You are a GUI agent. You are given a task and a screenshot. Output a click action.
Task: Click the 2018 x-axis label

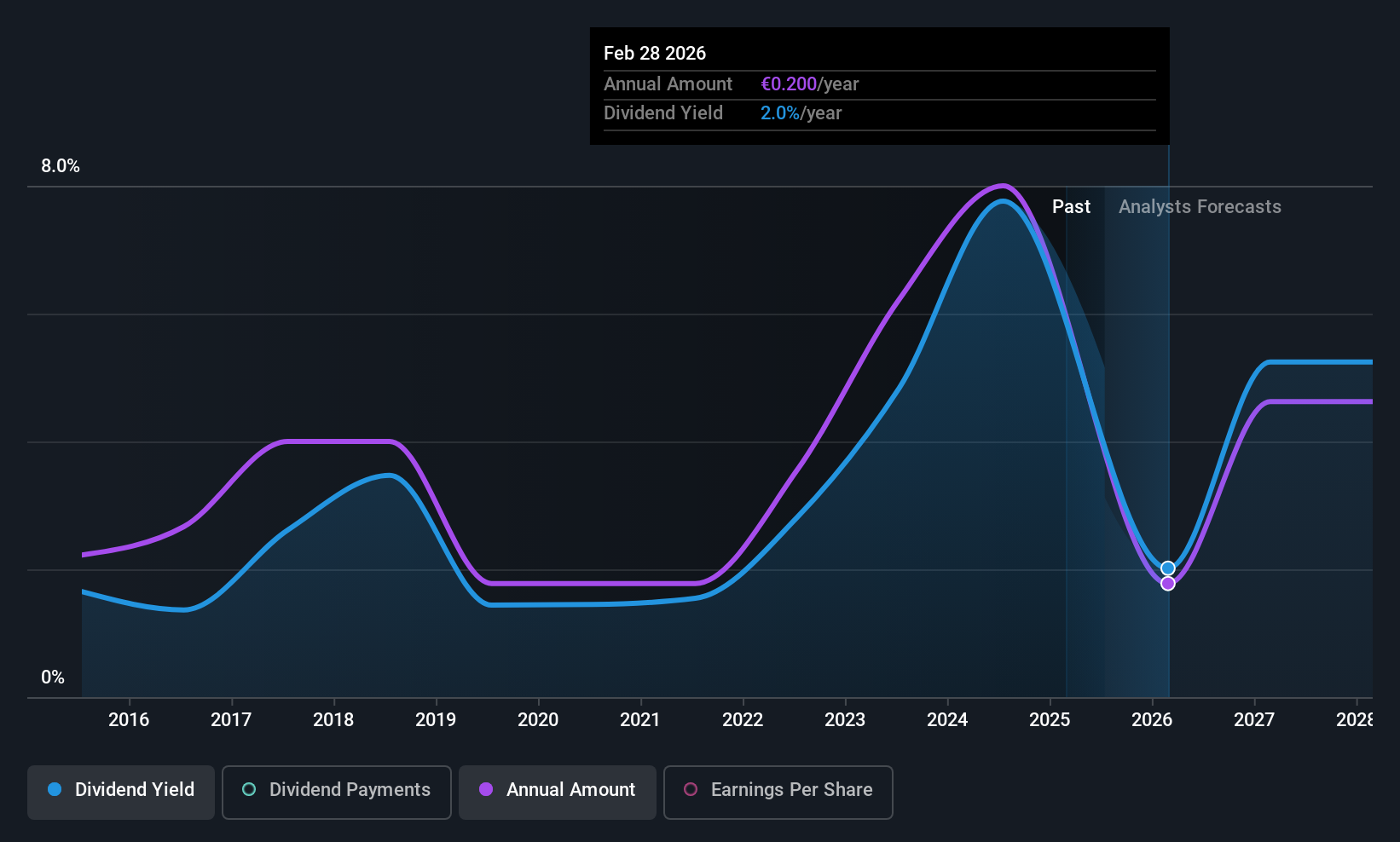[333, 720]
